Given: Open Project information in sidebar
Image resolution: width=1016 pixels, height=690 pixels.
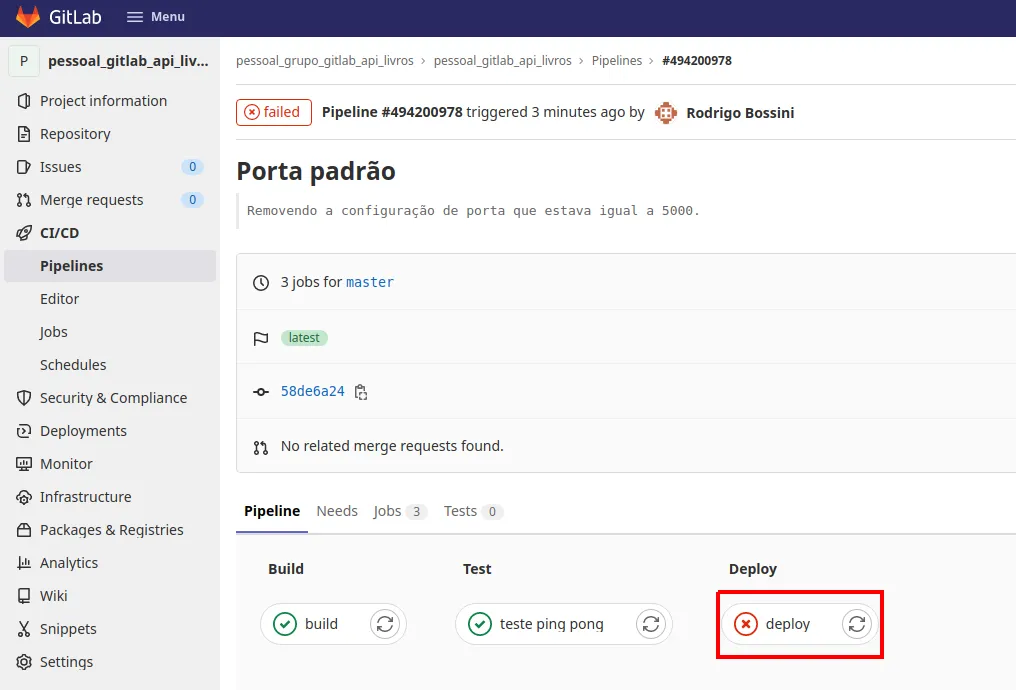Looking at the screenshot, I should pos(104,101).
